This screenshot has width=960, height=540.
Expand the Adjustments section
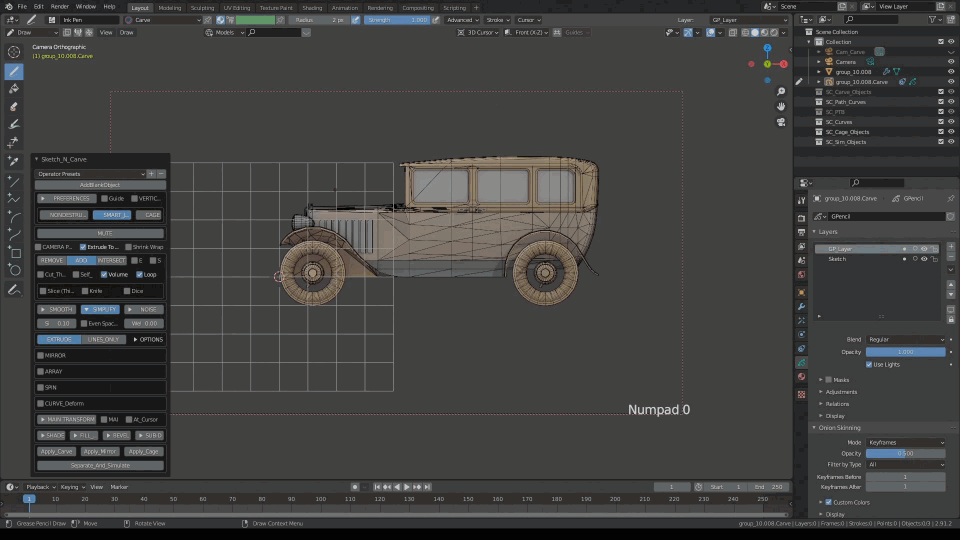tap(841, 392)
